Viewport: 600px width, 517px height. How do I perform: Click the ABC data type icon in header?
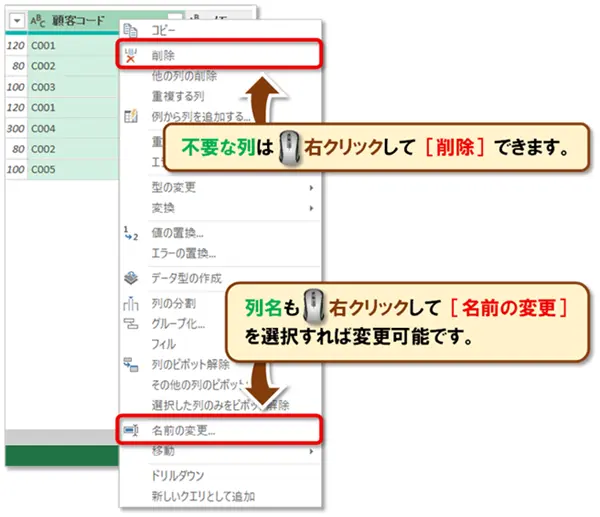pyautogui.click(x=38, y=20)
